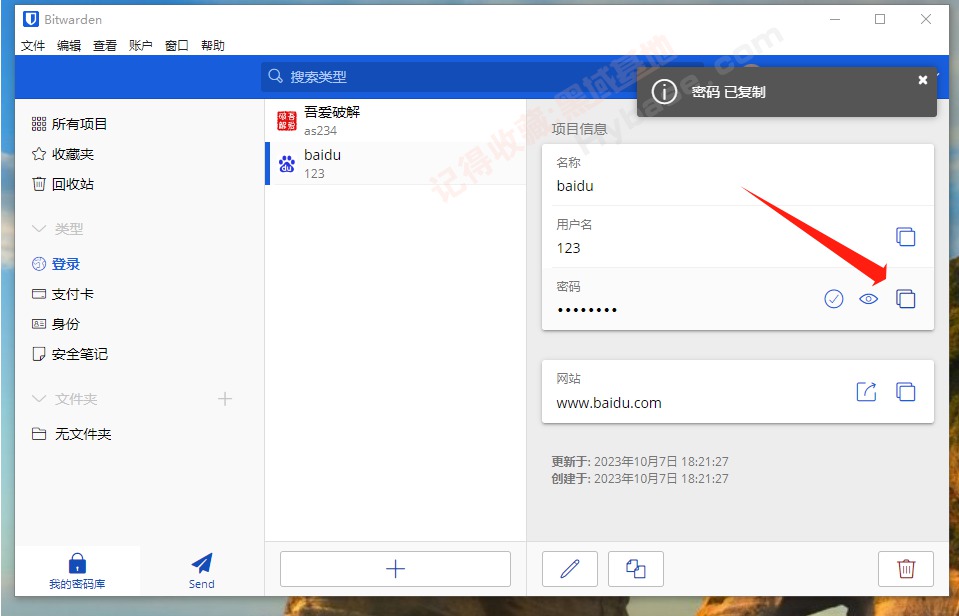Add a new item with the plus button
This screenshot has width=959, height=616.
pos(395,569)
